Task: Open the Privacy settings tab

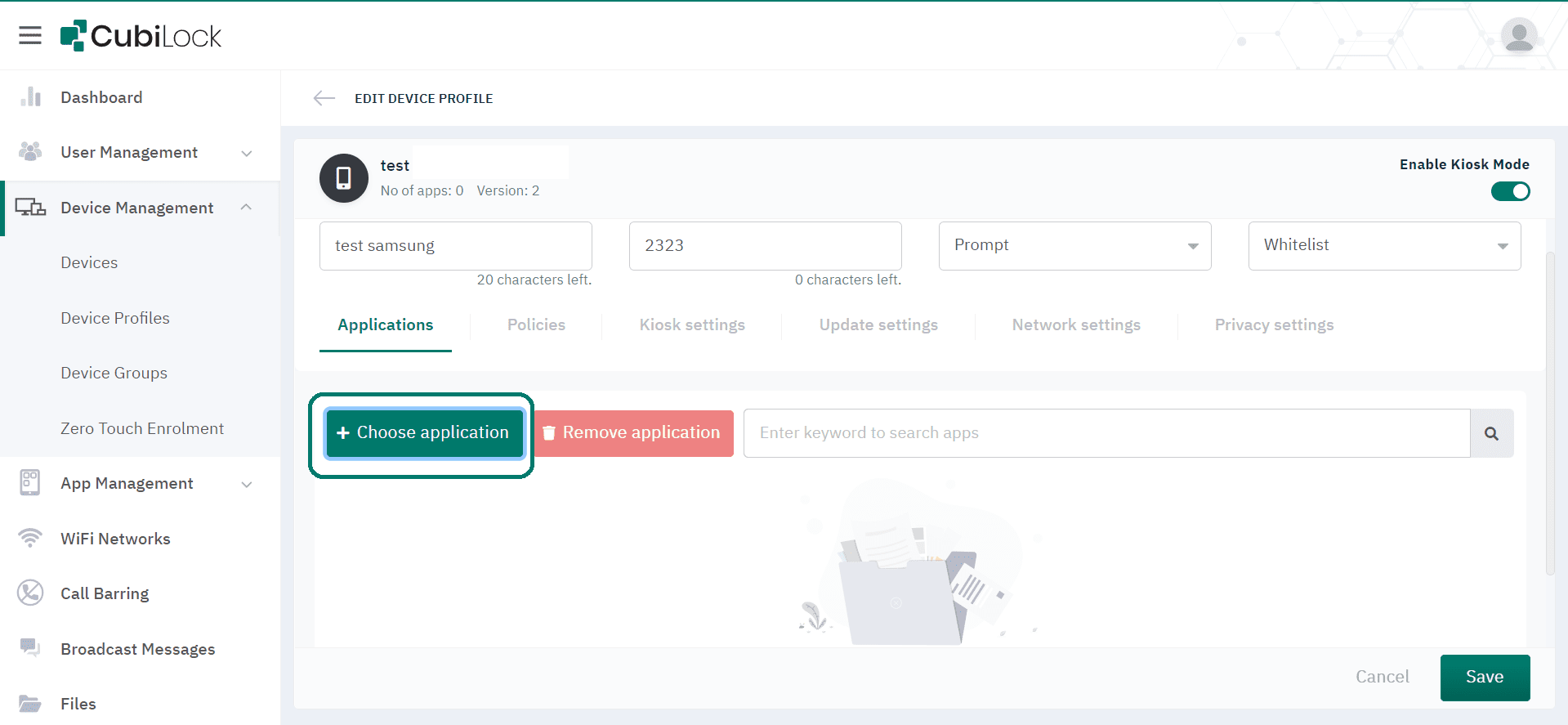Action: point(1274,325)
